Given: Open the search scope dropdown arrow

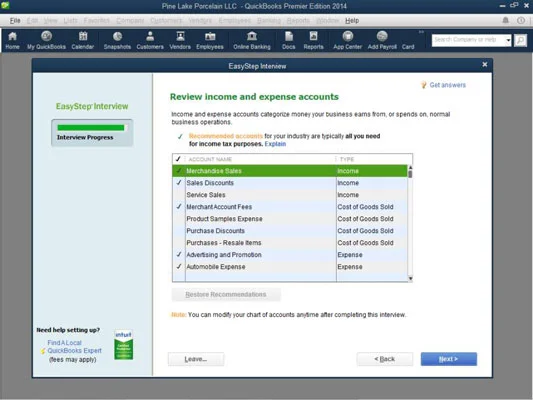Looking at the screenshot, I should tap(508, 40).
